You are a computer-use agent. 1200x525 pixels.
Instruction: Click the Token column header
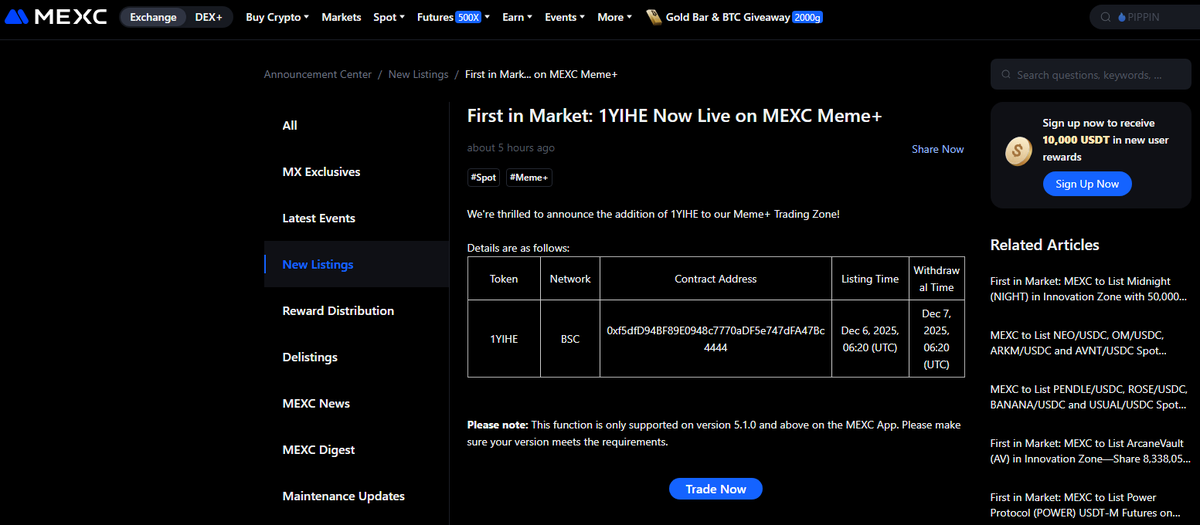click(504, 279)
